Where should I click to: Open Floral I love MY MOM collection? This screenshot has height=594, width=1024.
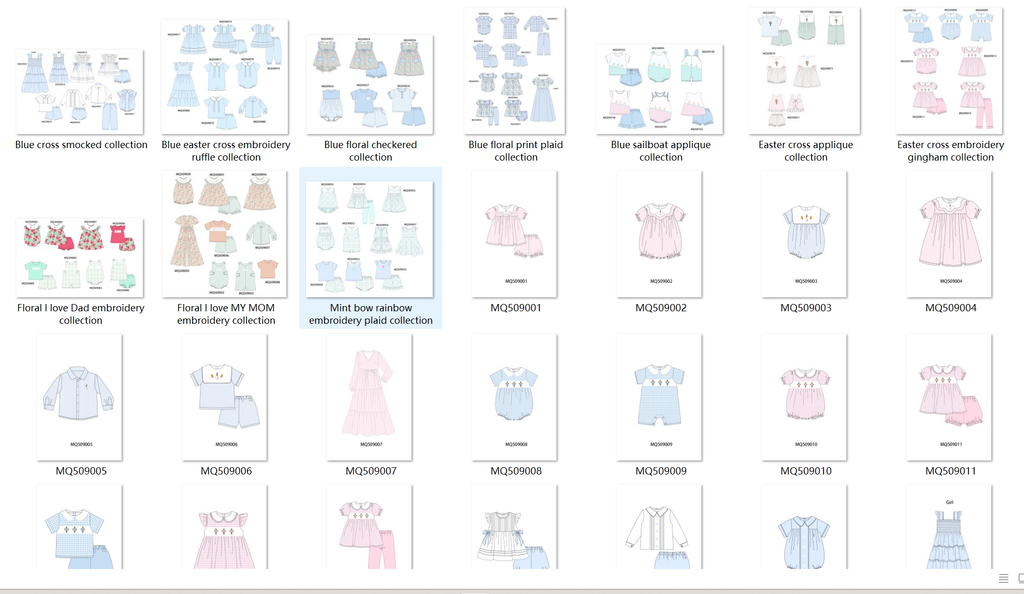pyautogui.click(x=225, y=233)
